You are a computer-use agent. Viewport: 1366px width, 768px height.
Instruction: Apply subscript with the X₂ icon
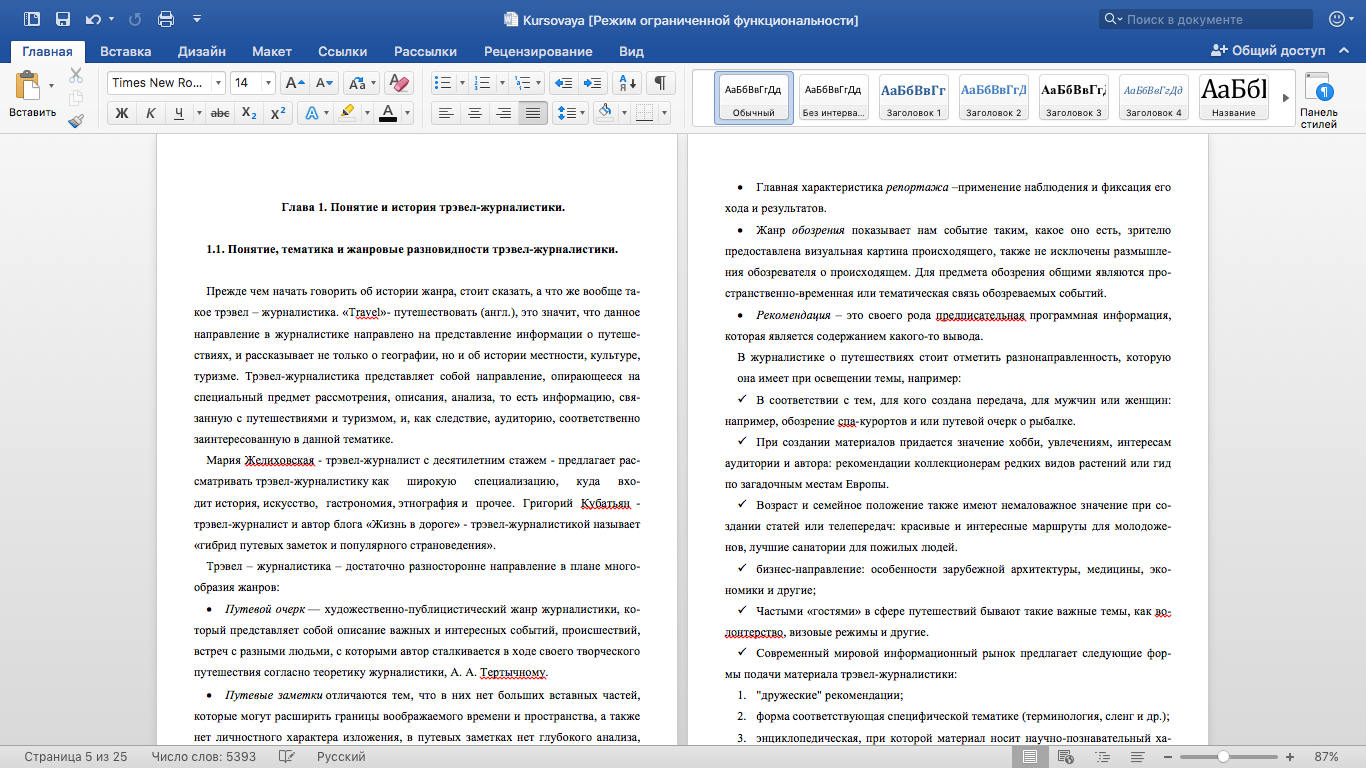click(250, 113)
